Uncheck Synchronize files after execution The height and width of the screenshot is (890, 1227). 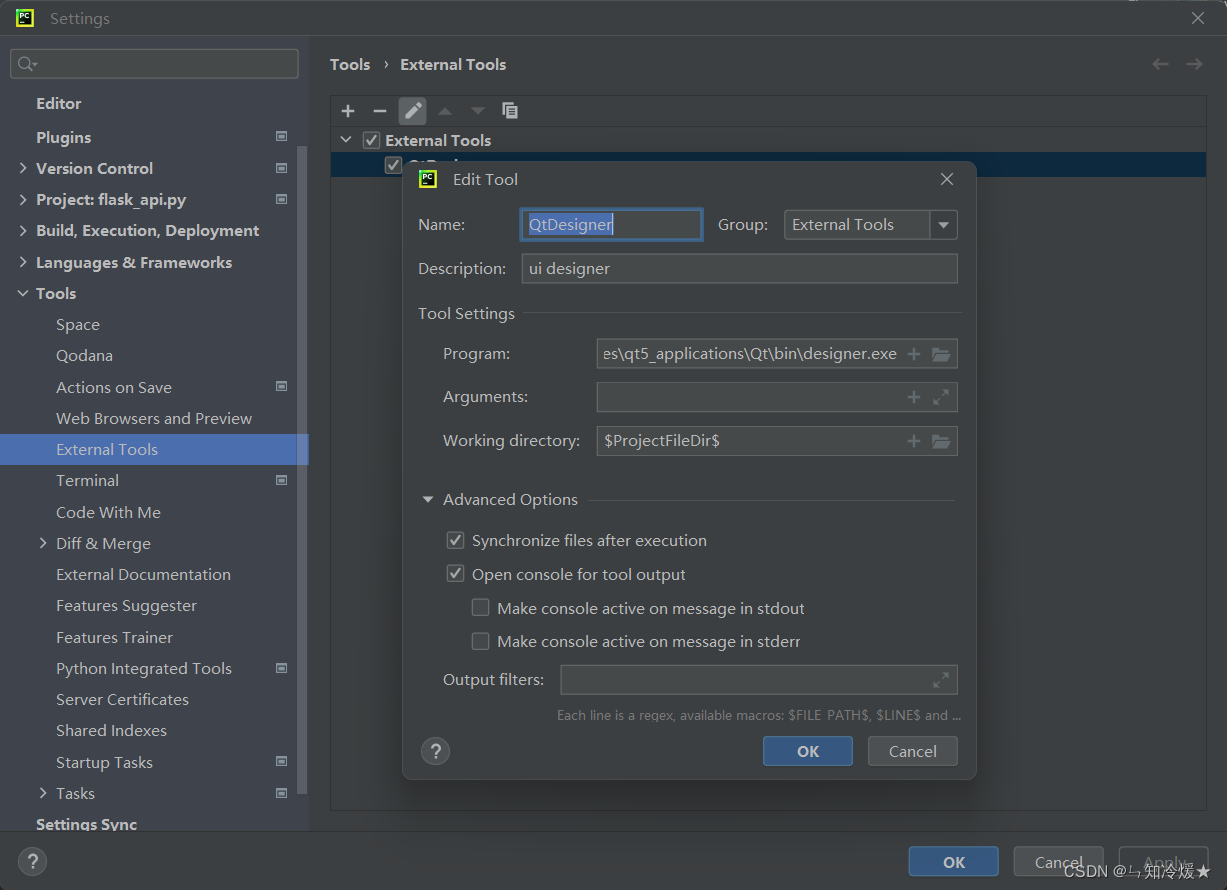coord(456,541)
